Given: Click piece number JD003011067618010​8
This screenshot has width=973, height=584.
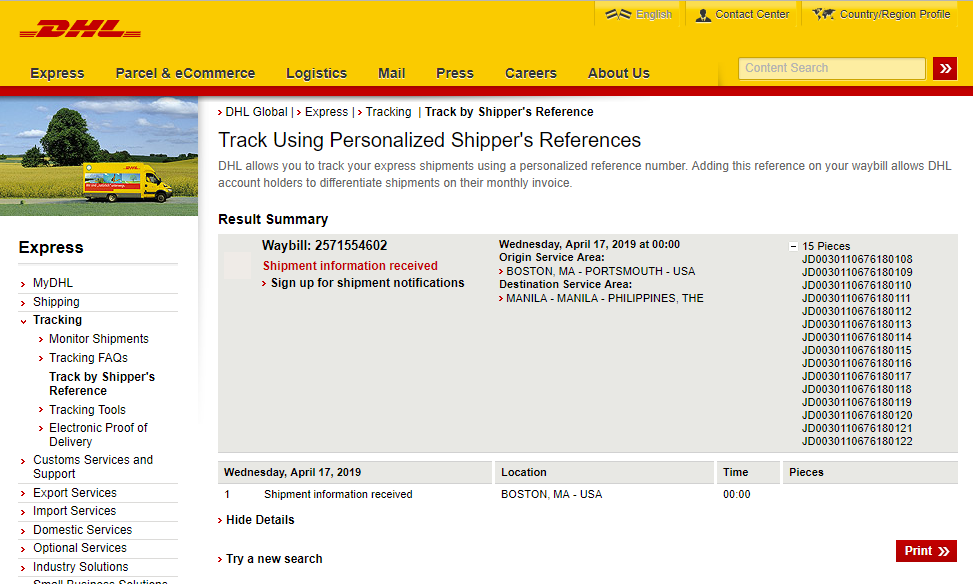Looking at the screenshot, I should pos(857,259).
